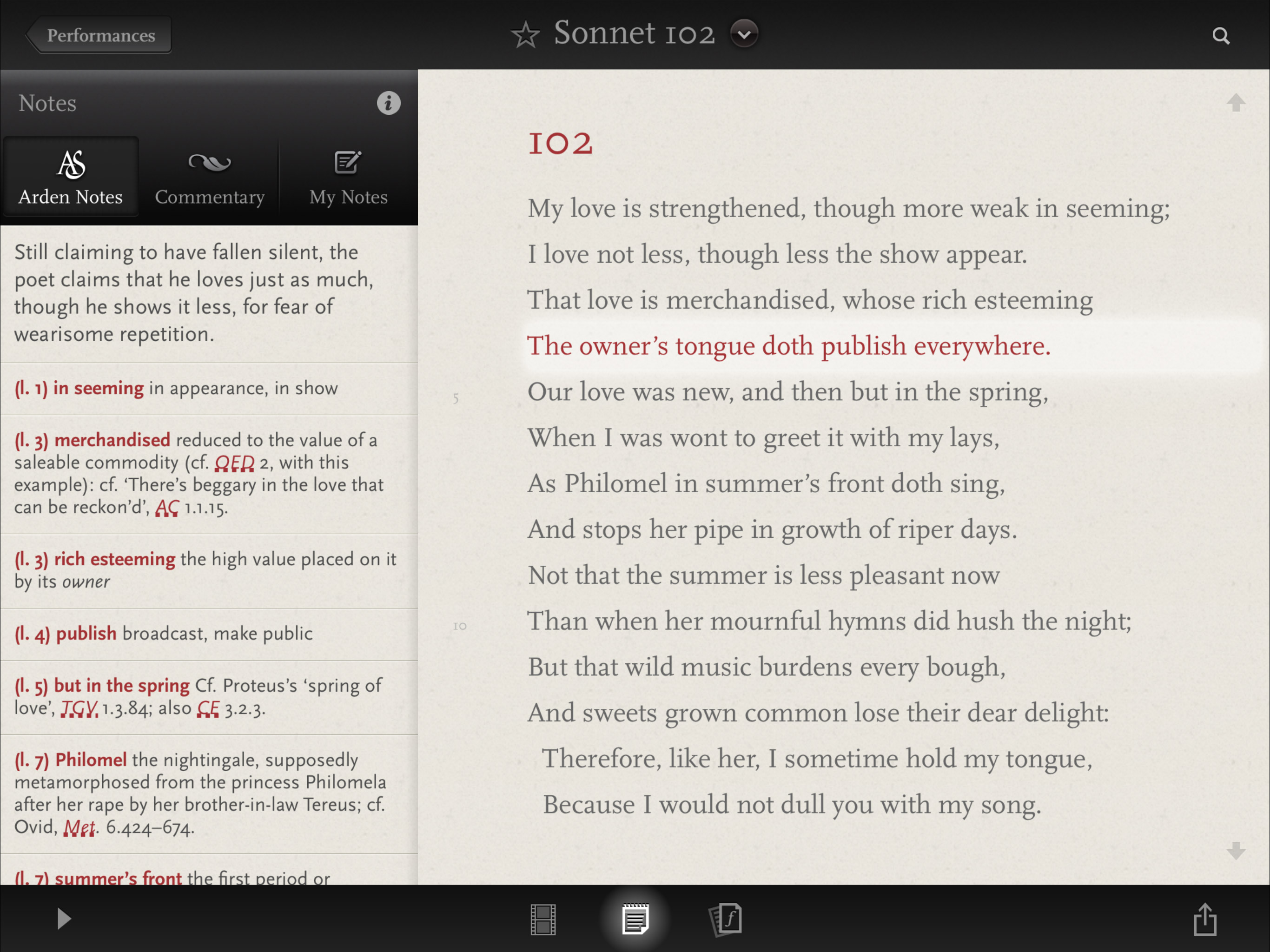Open the Notes info icon
The width and height of the screenshot is (1270, 952).
(x=389, y=103)
